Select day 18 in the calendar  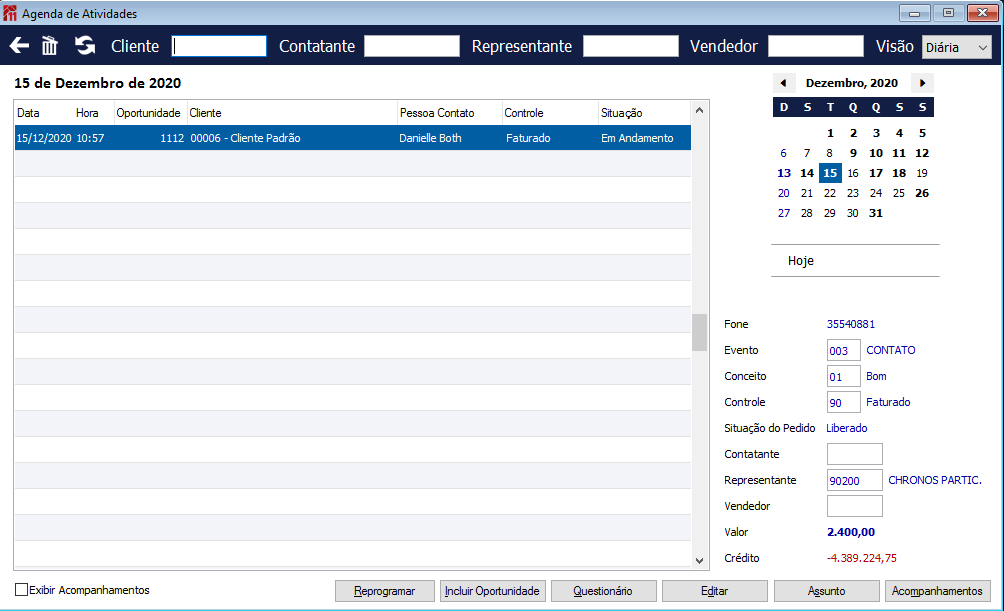click(899, 173)
